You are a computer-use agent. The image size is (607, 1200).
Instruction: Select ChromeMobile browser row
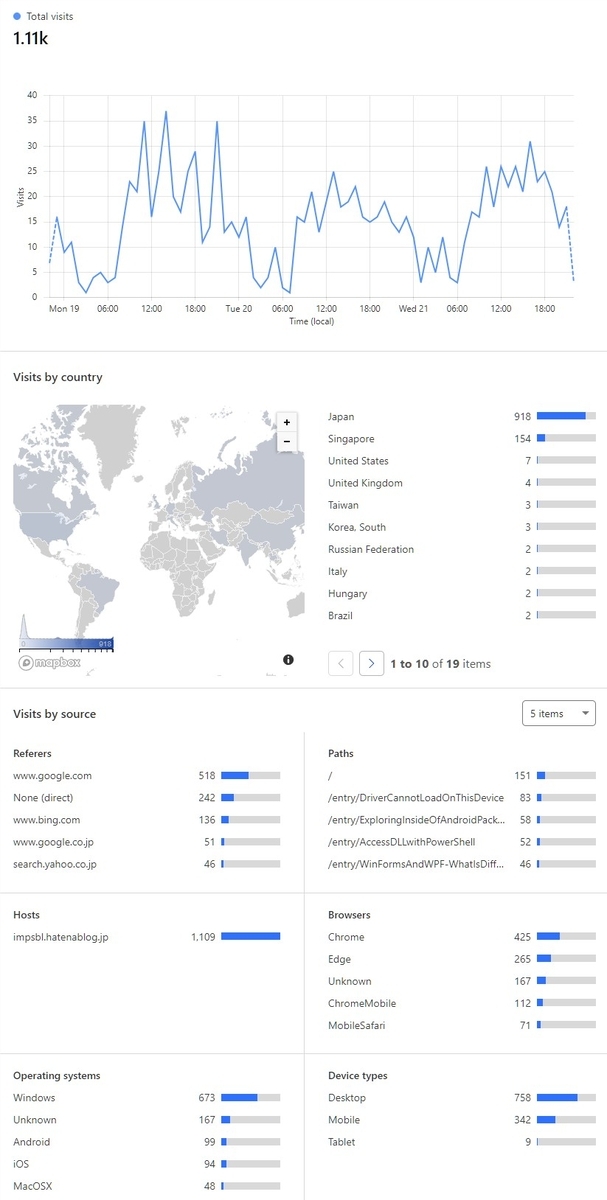pyautogui.click(x=462, y=1003)
